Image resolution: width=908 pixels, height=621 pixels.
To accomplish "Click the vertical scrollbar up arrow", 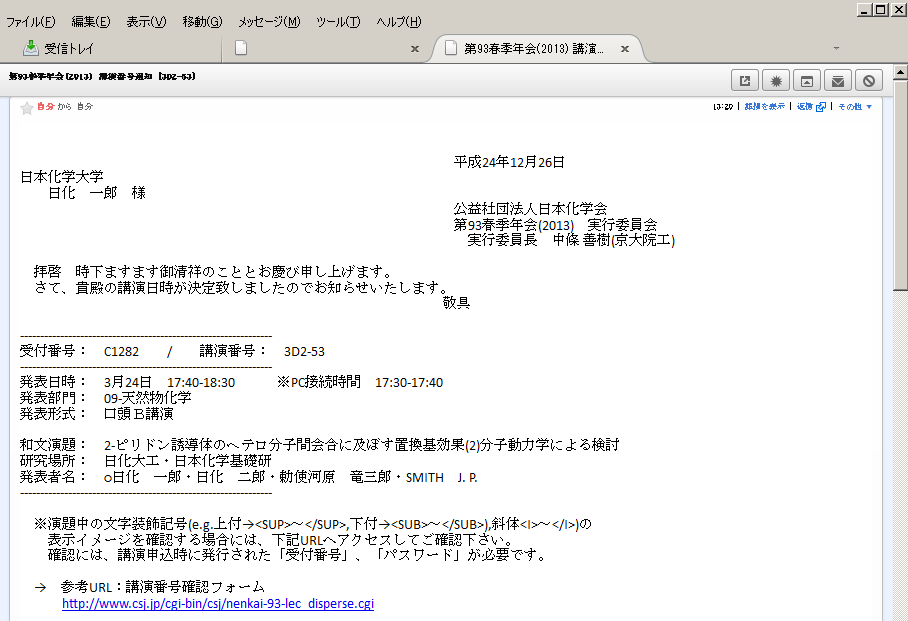I will click(x=899, y=71).
